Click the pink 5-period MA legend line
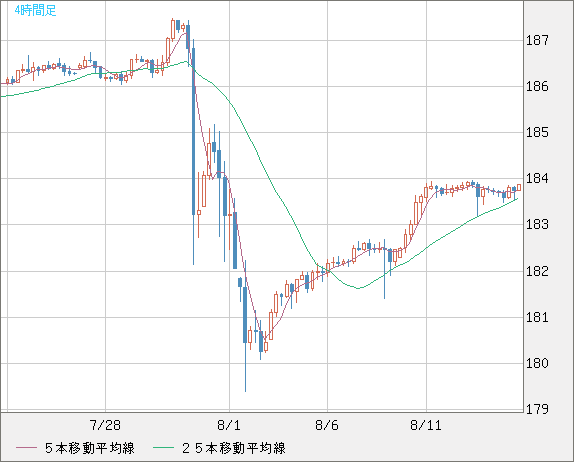Screen dimensions: 574x462 [x=26, y=448]
